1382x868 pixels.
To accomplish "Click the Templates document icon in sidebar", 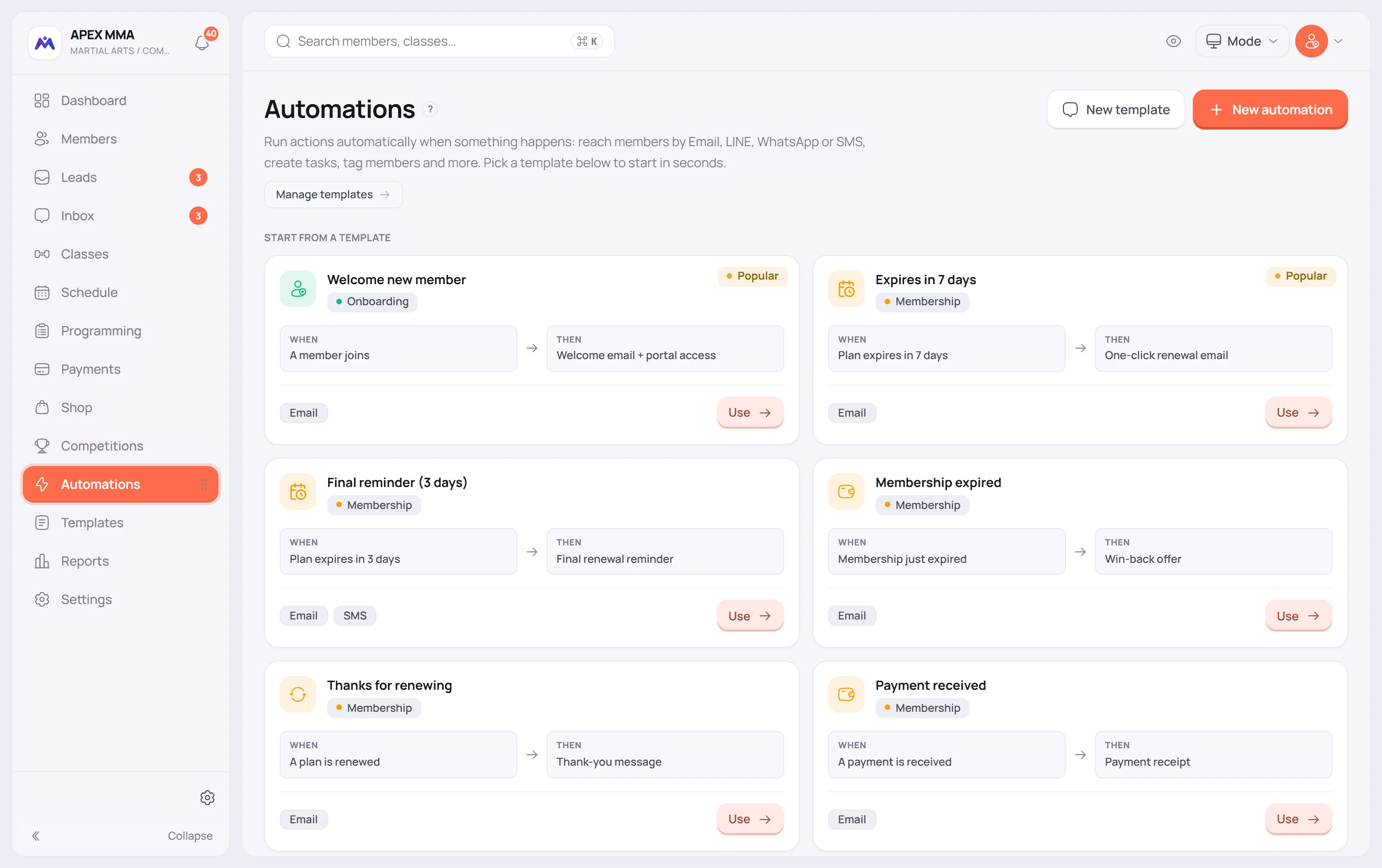I will 42,523.
